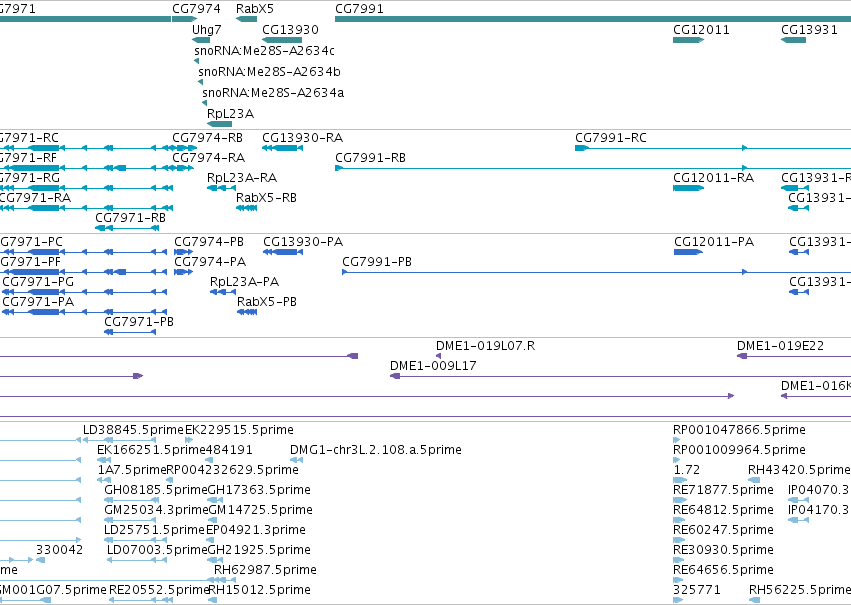This screenshot has width=851, height=605.
Task: Click EST RE60247.5prime
Action: coord(723,531)
